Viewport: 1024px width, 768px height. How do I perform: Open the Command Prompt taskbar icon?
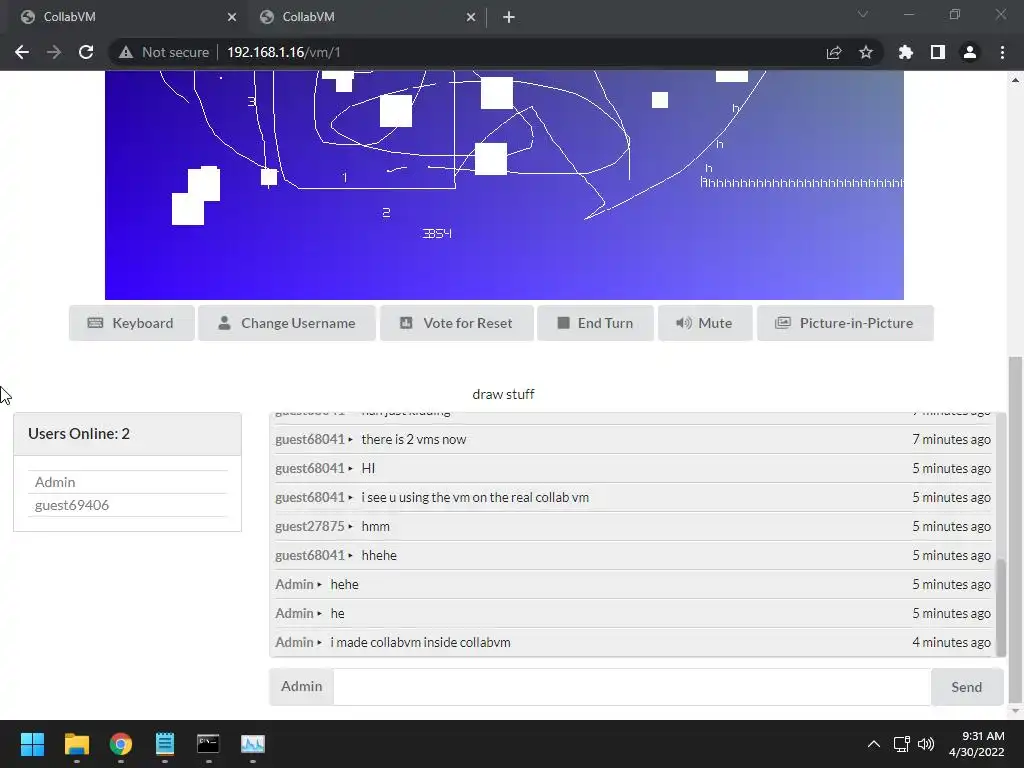click(x=208, y=744)
